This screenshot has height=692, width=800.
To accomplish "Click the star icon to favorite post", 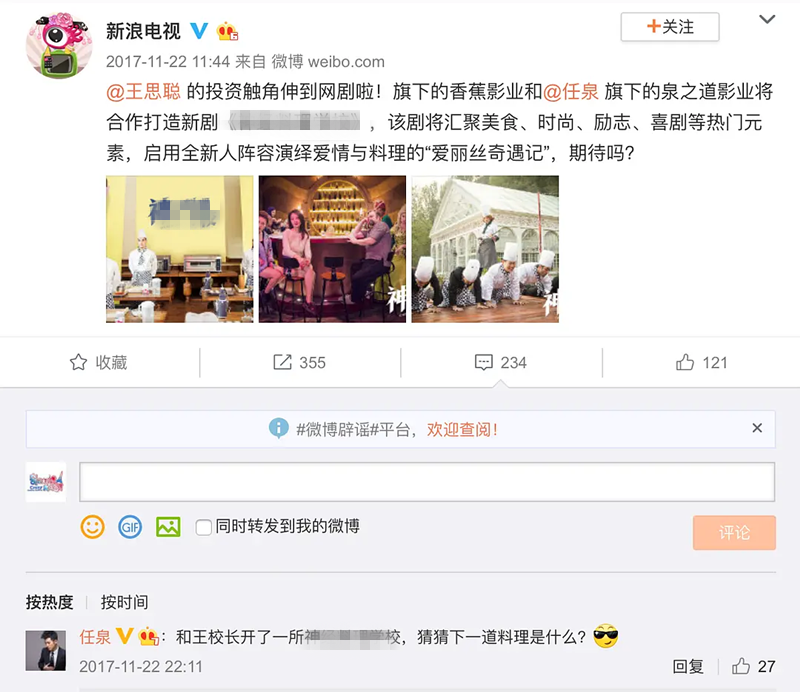I will [x=78, y=362].
